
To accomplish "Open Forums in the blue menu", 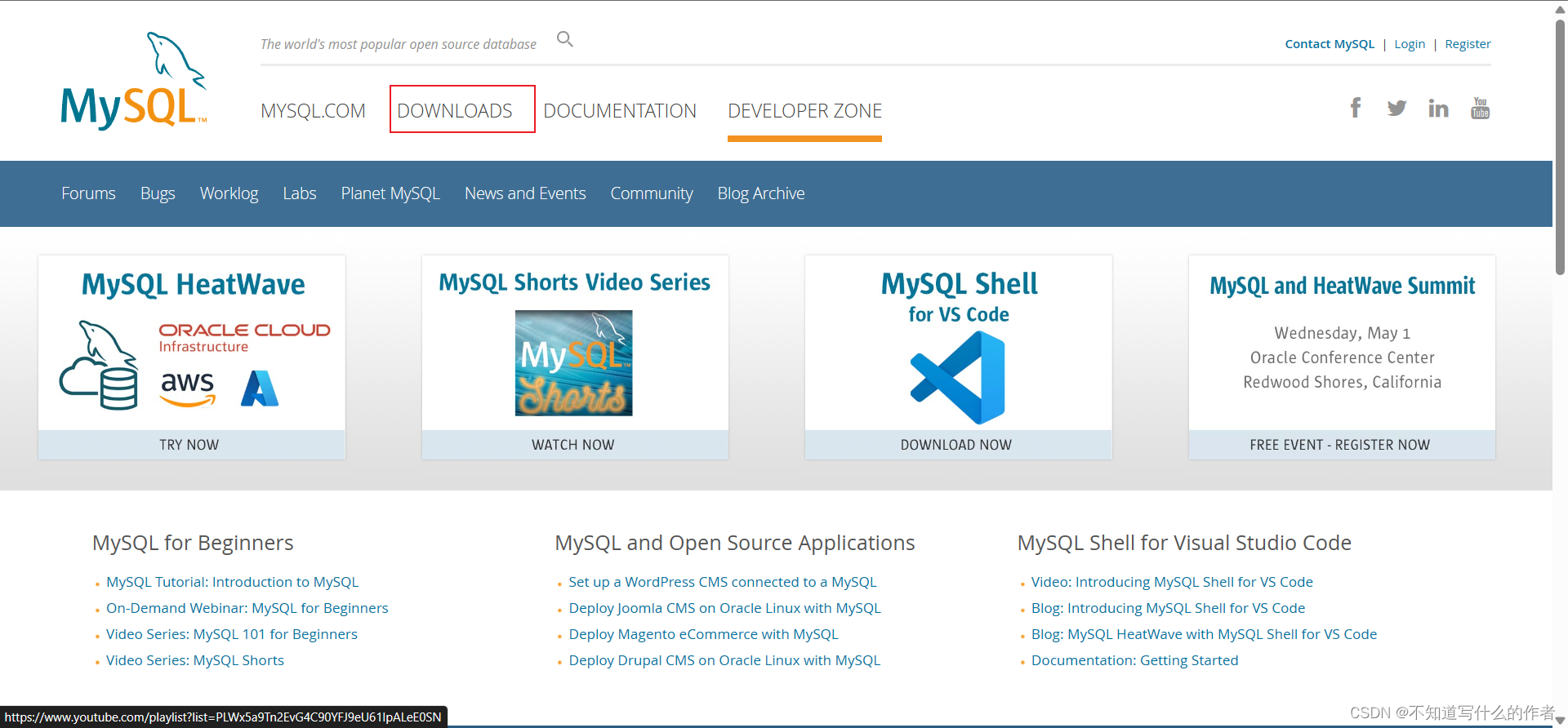I will coord(88,193).
